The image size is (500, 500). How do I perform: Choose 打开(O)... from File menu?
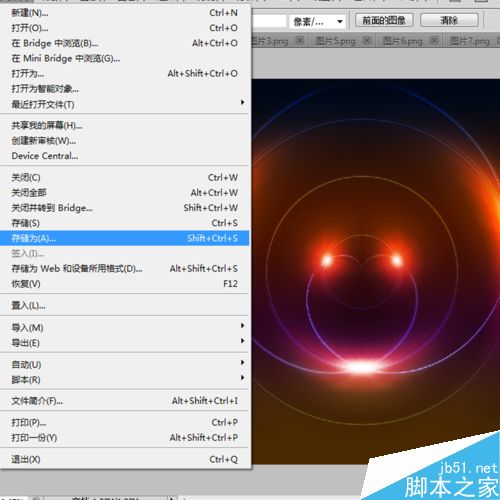[x=125, y=28]
